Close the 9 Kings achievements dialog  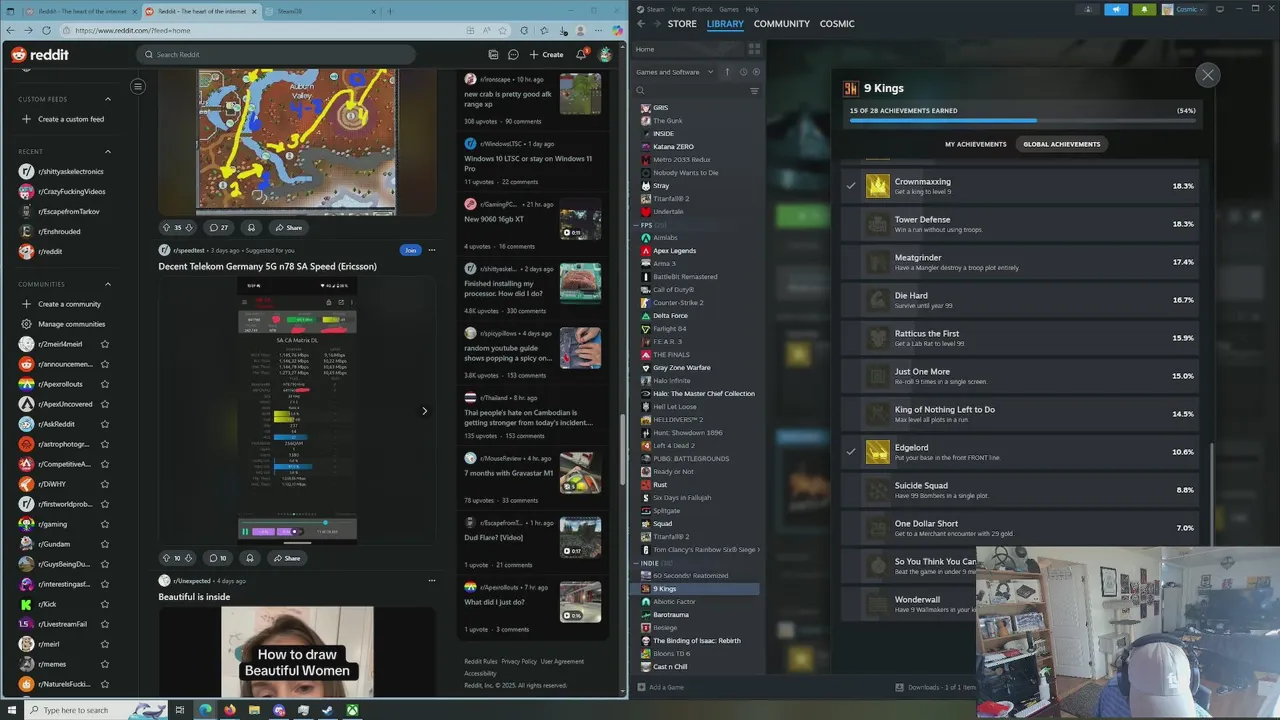1208,75
